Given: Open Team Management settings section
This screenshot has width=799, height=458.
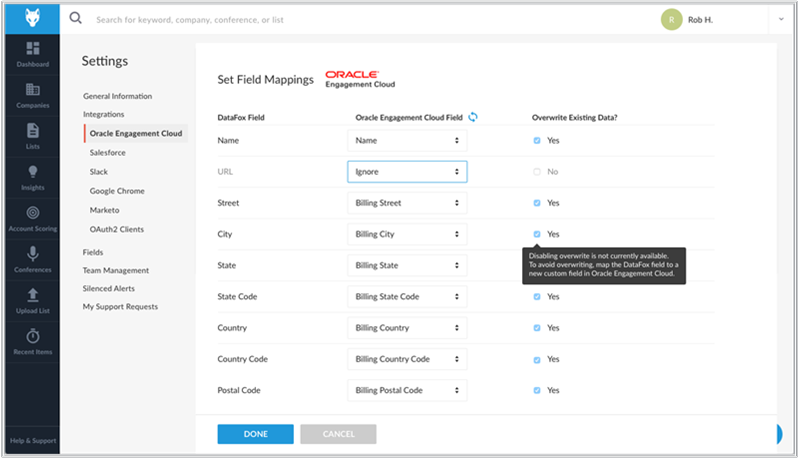Looking at the screenshot, I should click(x=116, y=270).
